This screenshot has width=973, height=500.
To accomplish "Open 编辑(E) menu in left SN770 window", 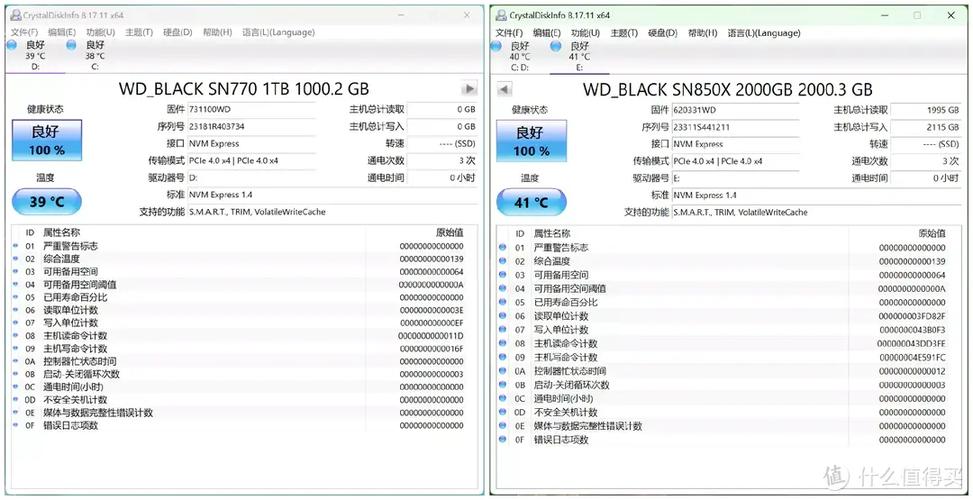I will [62, 32].
